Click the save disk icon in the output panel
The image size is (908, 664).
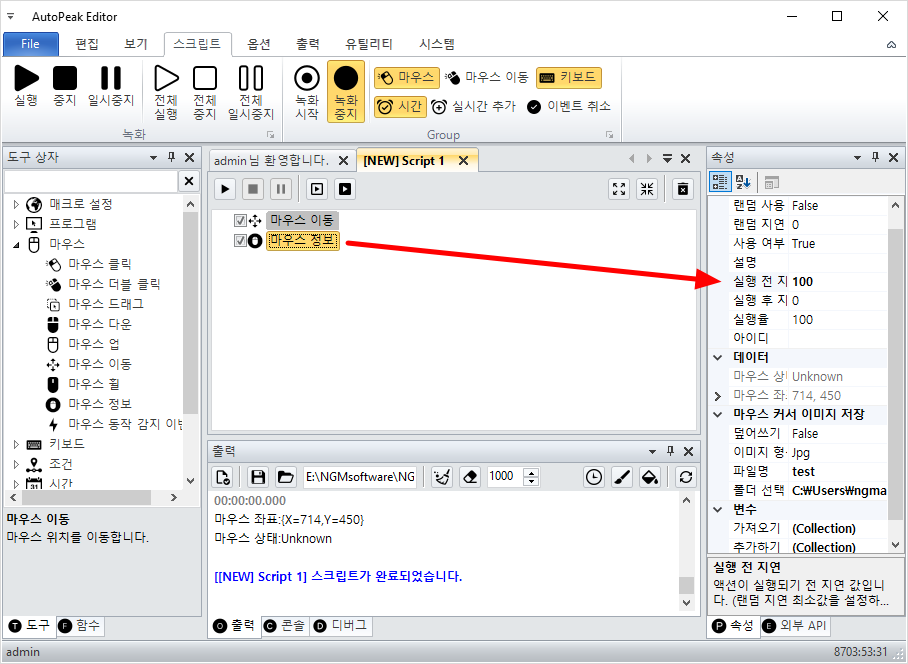(x=258, y=477)
